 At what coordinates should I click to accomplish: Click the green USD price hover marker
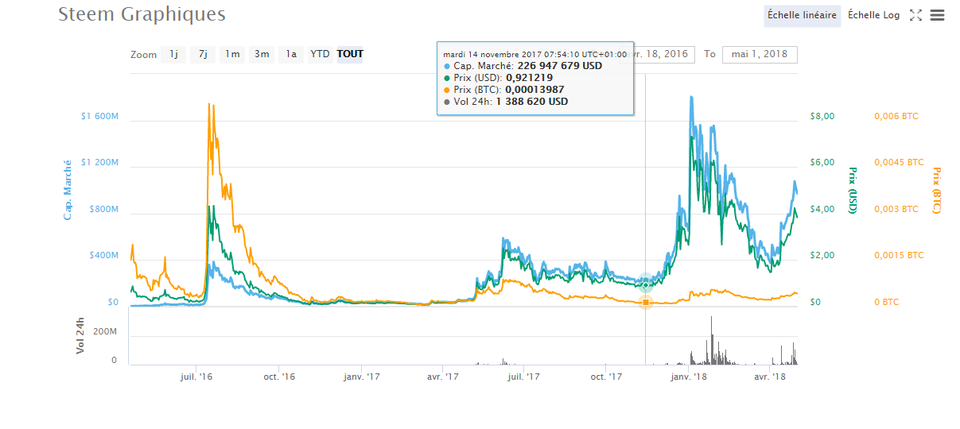pos(646,285)
